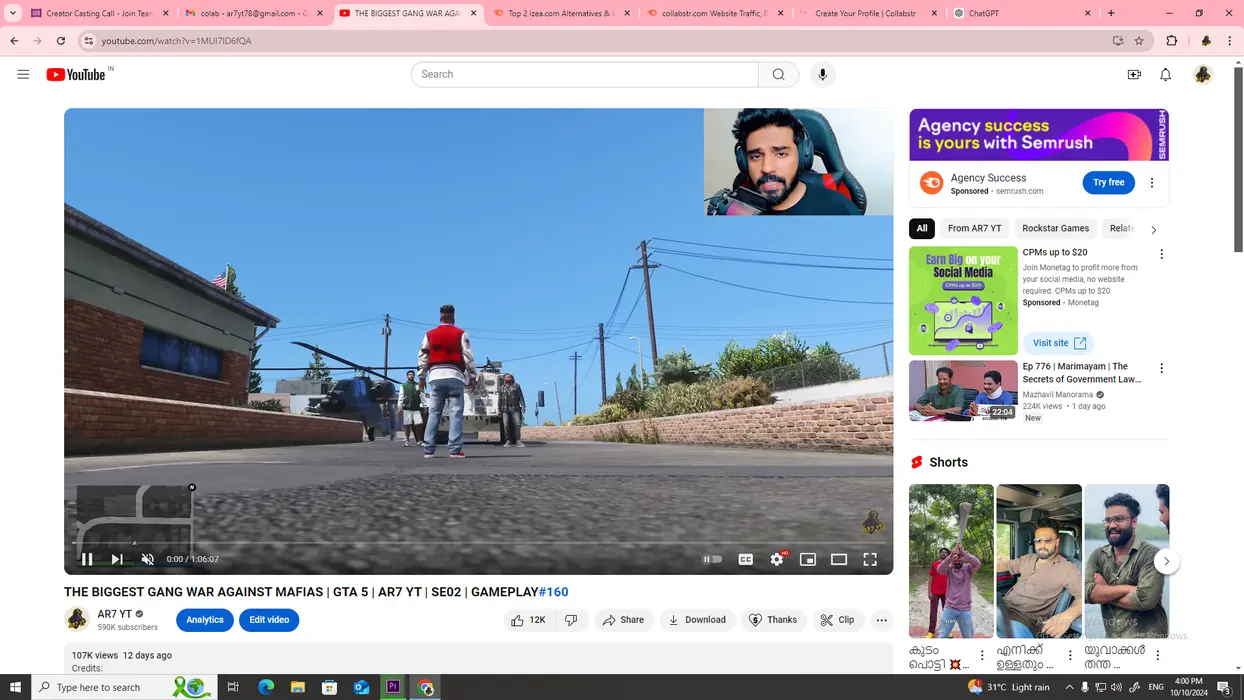Image resolution: width=1244 pixels, height=700 pixels.
Task: Start voice search with microphone icon
Action: tap(822, 74)
